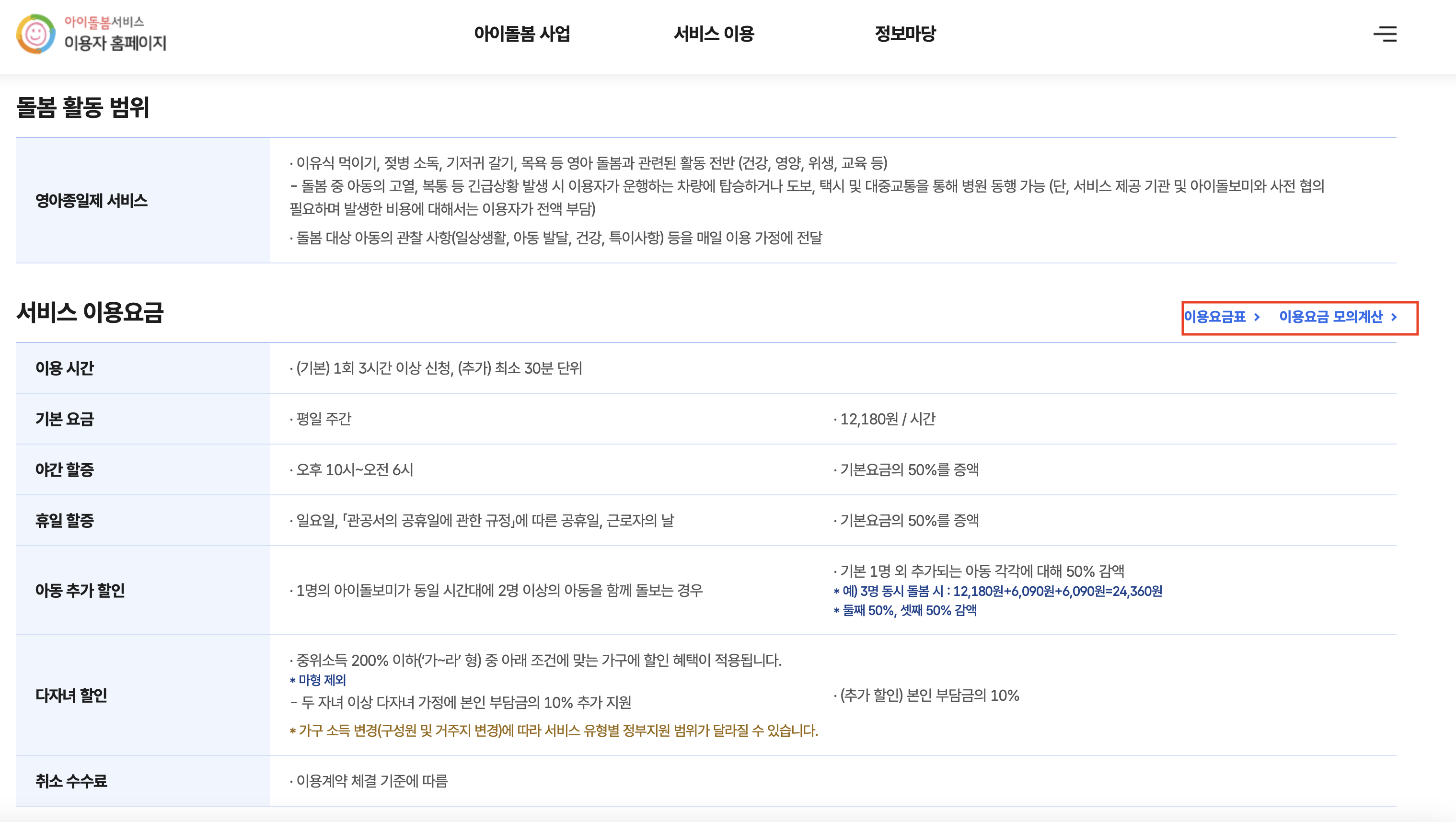The height and width of the screenshot is (822, 1456).
Task: Click the 취소 수수료 row header
Action: (x=71, y=781)
